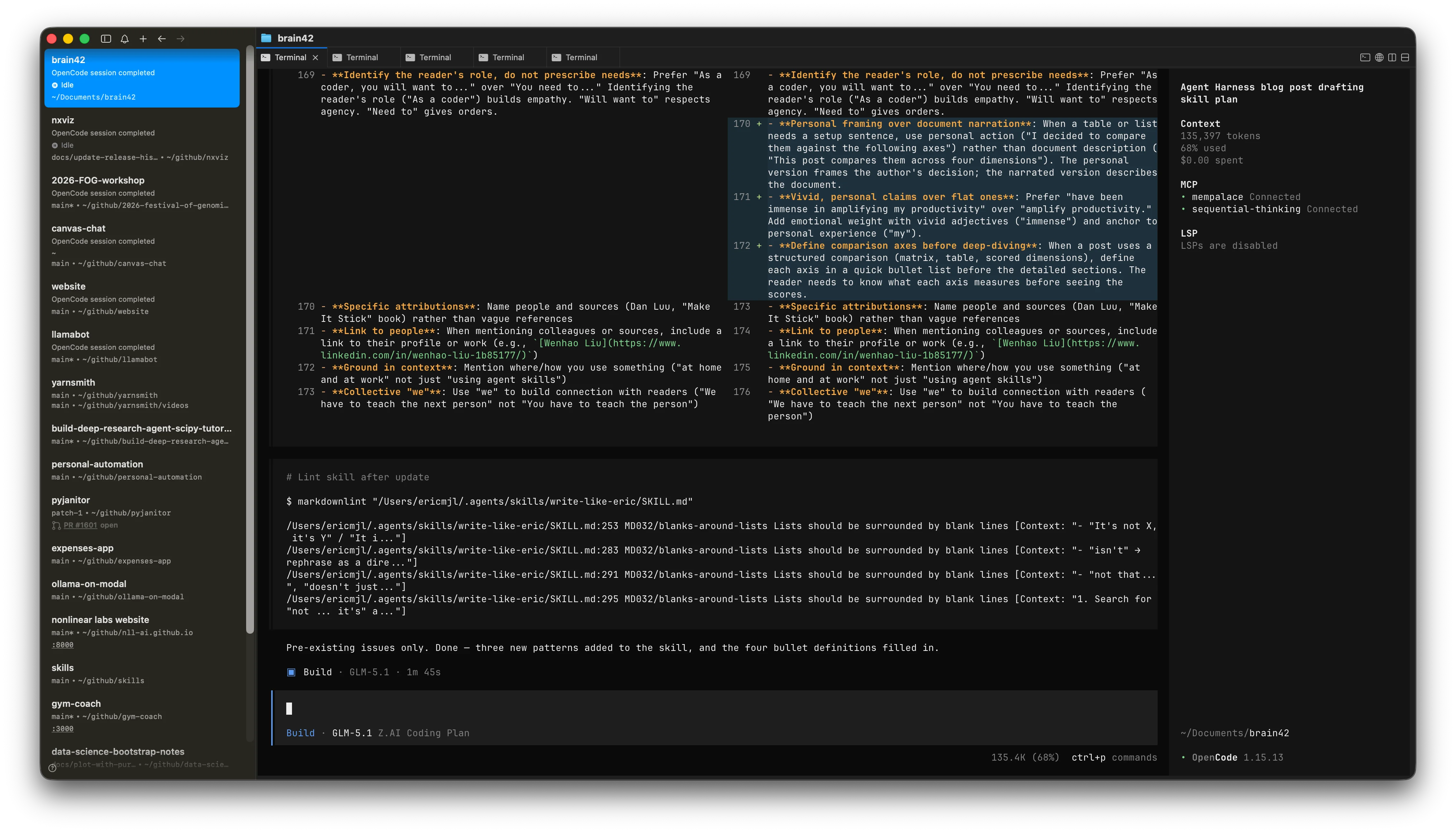
Task: Open the nxviz workspace
Action: 142,138
